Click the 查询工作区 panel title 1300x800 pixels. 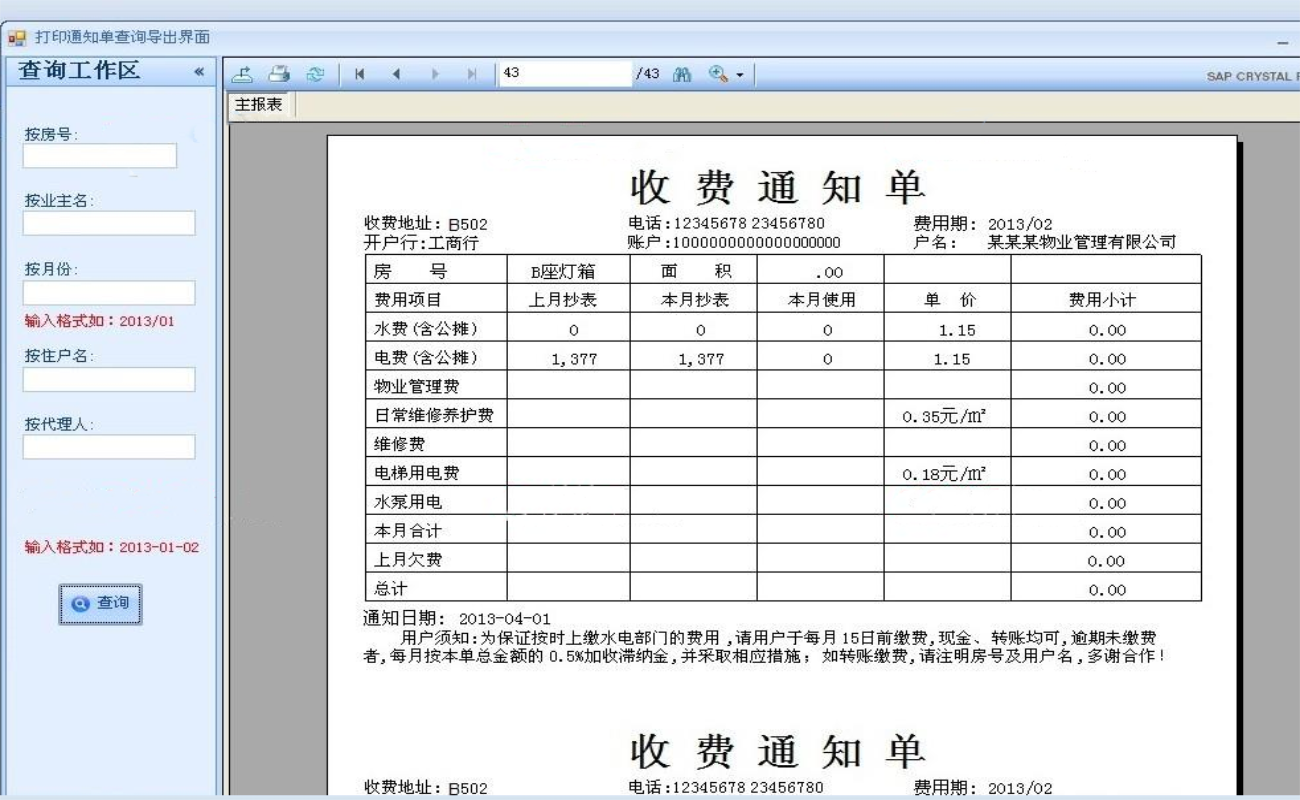(x=80, y=71)
